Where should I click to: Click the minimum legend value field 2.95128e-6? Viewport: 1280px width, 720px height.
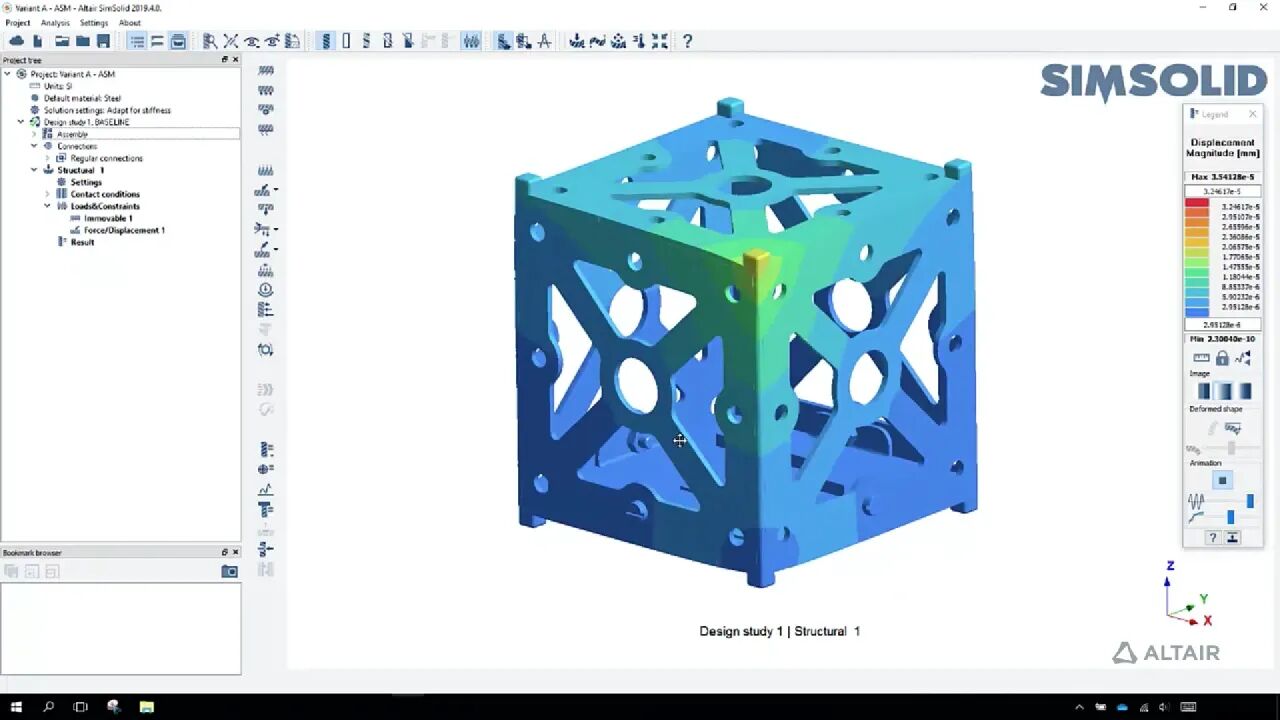coord(1221,325)
